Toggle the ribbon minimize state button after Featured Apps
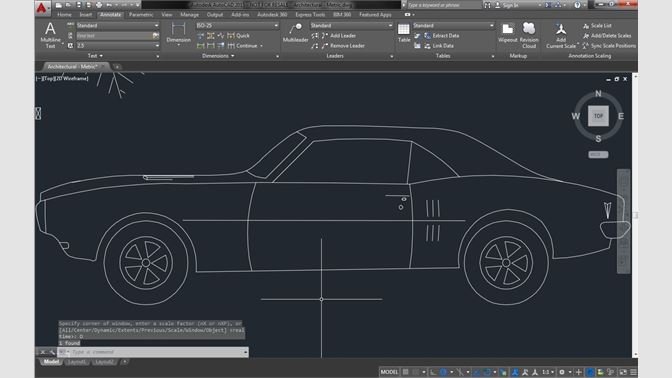672x378 pixels. 408,15
